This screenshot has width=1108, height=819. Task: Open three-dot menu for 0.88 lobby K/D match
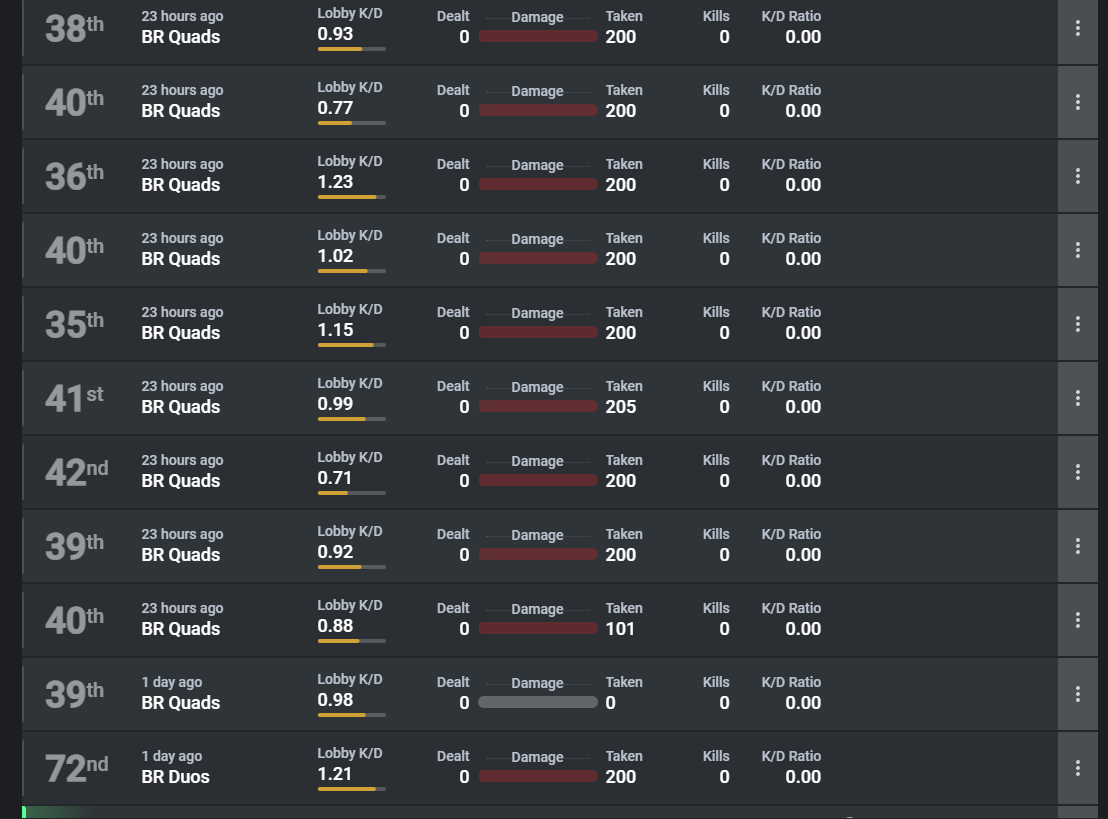(x=1077, y=620)
